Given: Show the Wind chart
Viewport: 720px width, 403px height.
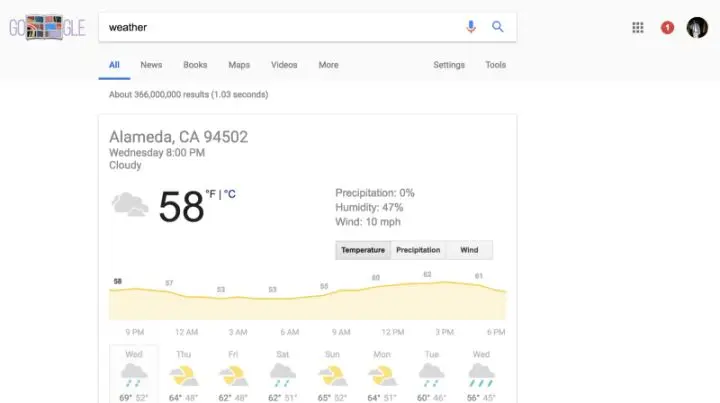Looking at the screenshot, I should coord(469,250).
